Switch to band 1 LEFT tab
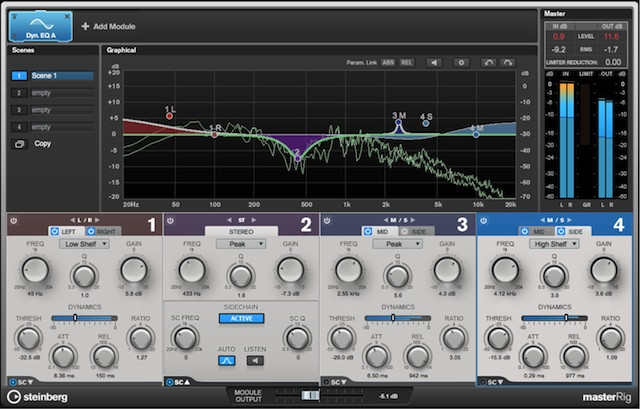The height and width of the screenshot is (409, 640). pyautogui.click(x=67, y=231)
